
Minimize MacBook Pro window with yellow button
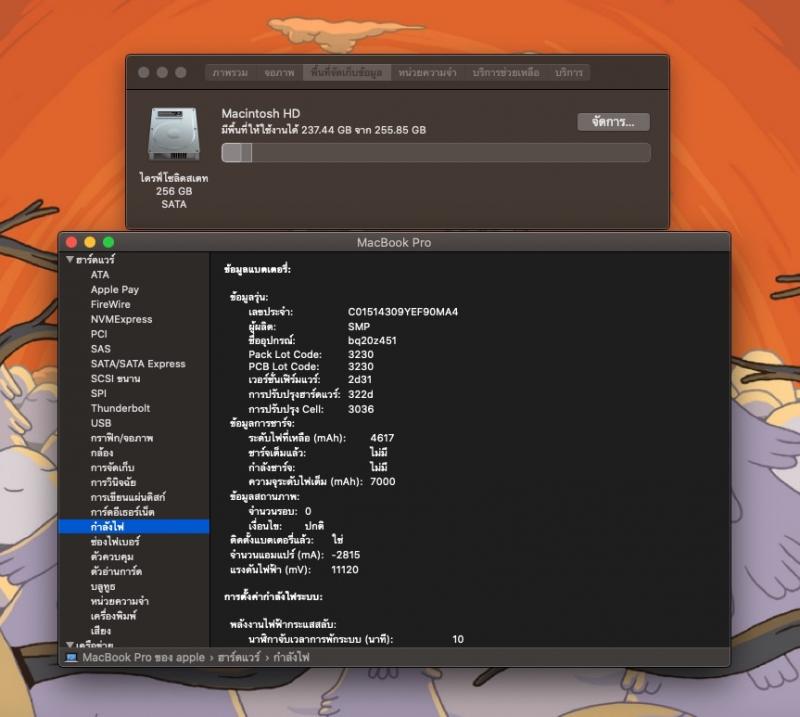[x=90, y=242]
